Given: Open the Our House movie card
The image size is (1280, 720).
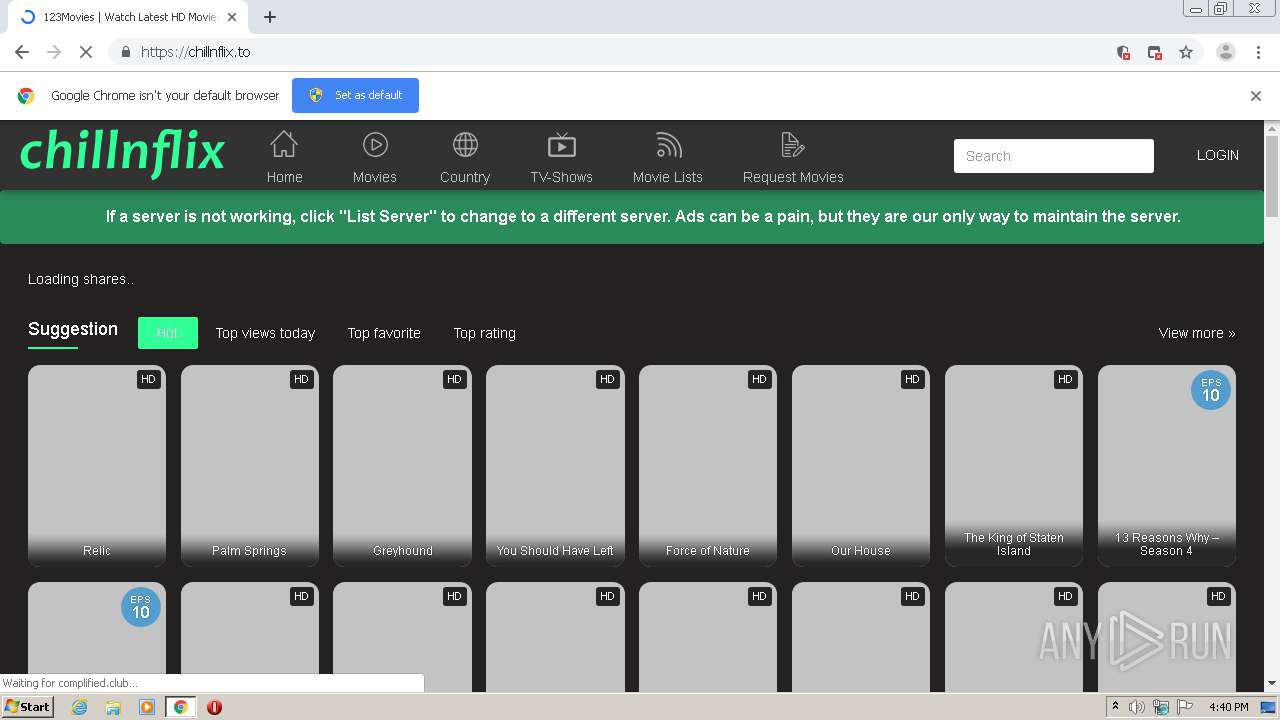Looking at the screenshot, I should (x=861, y=466).
